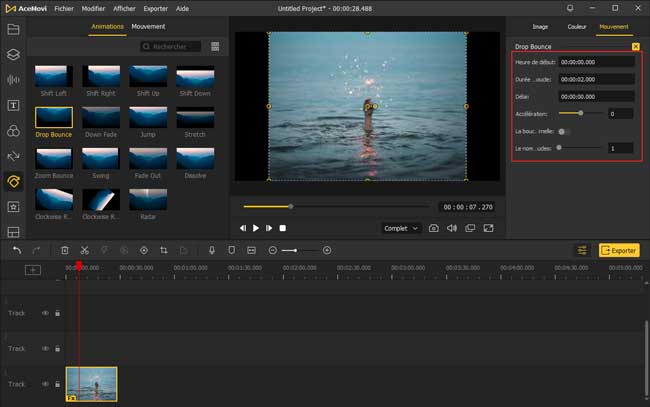
Task: Add a new track to timeline
Action: pyautogui.click(x=33, y=270)
